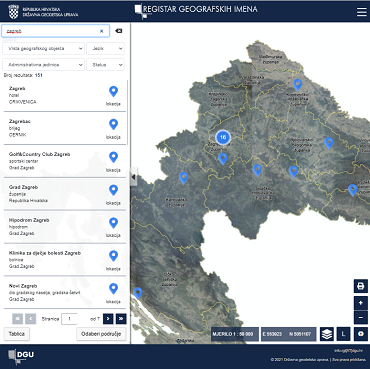Open the Jezik dropdown
The height and width of the screenshot is (369, 370).
coord(105,48)
